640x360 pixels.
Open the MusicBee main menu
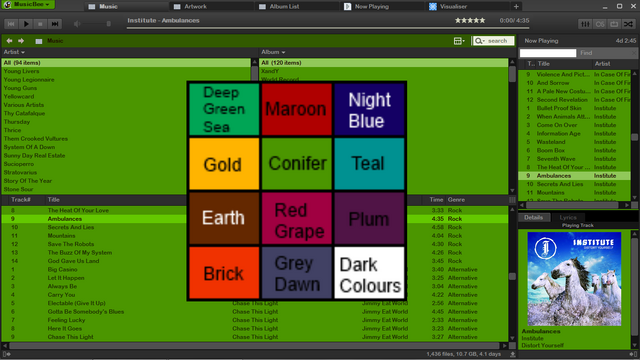27,4
